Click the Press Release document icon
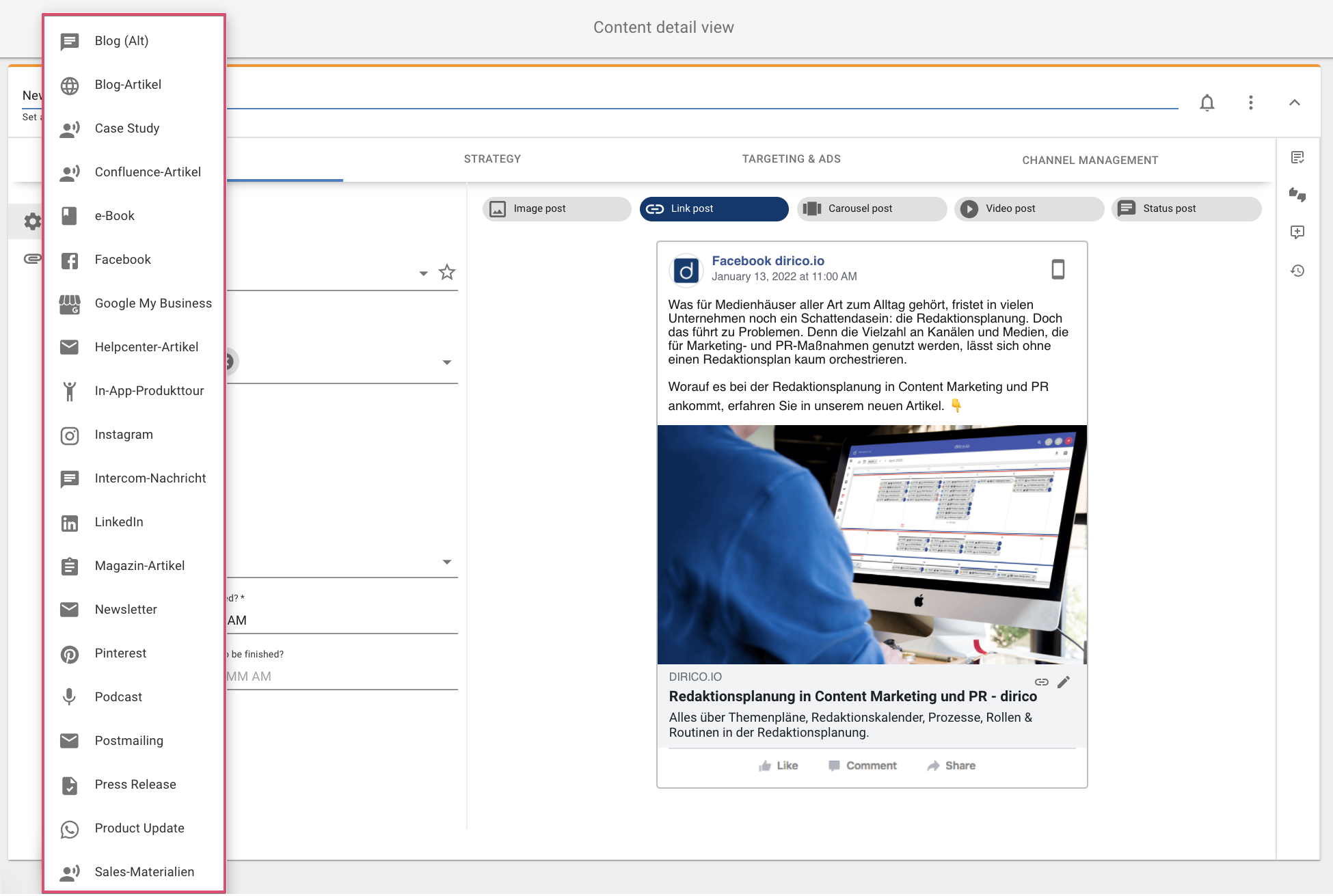The image size is (1333, 896). pyautogui.click(x=70, y=785)
